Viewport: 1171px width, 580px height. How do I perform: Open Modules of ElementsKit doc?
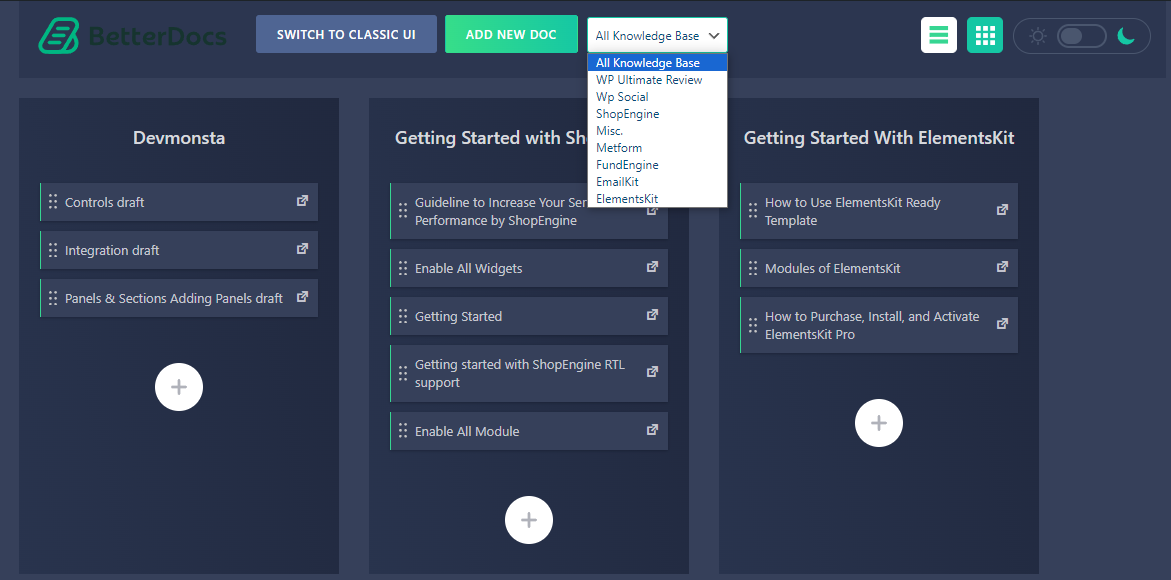click(832, 268)
